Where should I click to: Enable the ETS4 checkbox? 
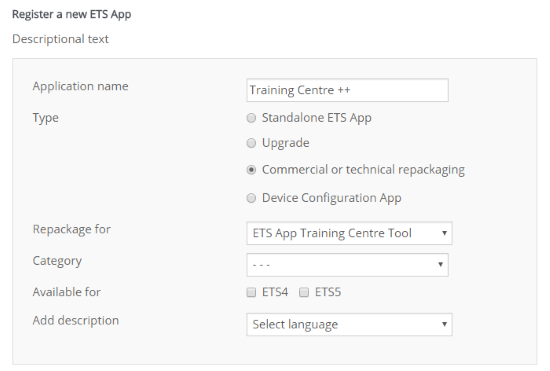tap(251, 292)
